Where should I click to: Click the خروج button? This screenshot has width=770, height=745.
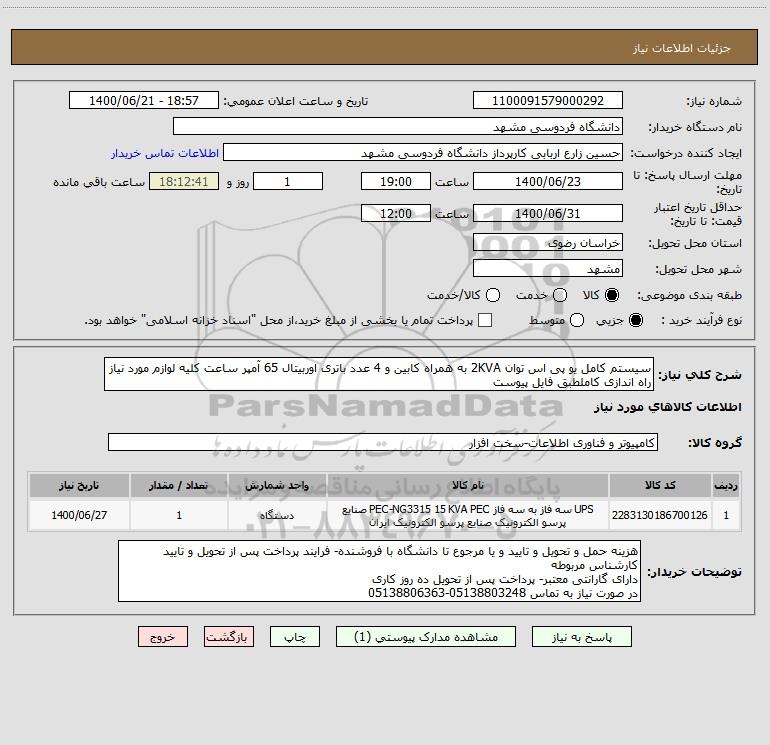[x=163, y=637]
